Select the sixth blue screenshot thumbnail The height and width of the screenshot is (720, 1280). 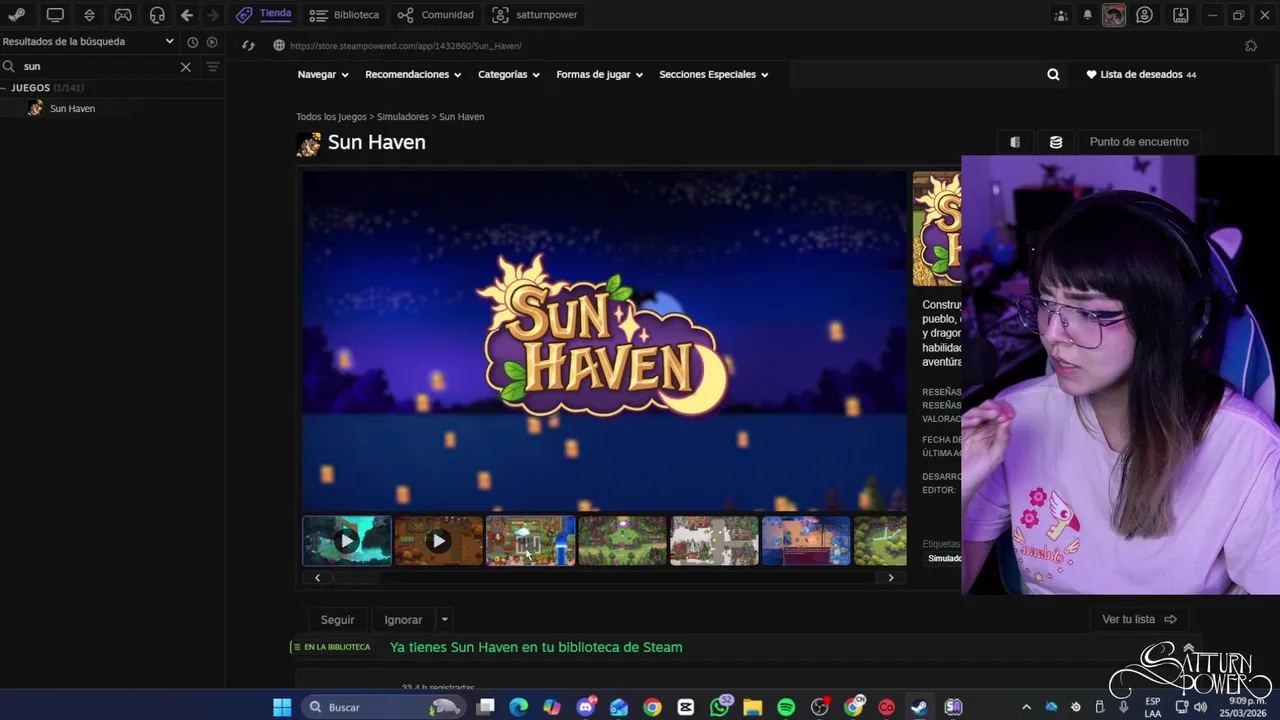(x=806, y=541)
